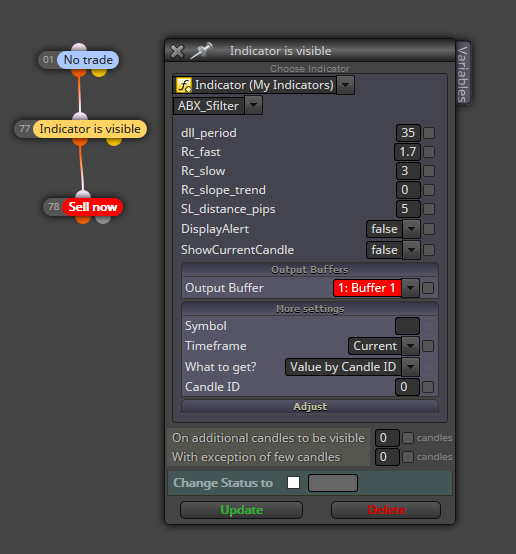Image resolution: width=516 pixels, height=554 pixels.
Task: Close the Indicator is visible dialog
Action: click(x=177, y=52)
